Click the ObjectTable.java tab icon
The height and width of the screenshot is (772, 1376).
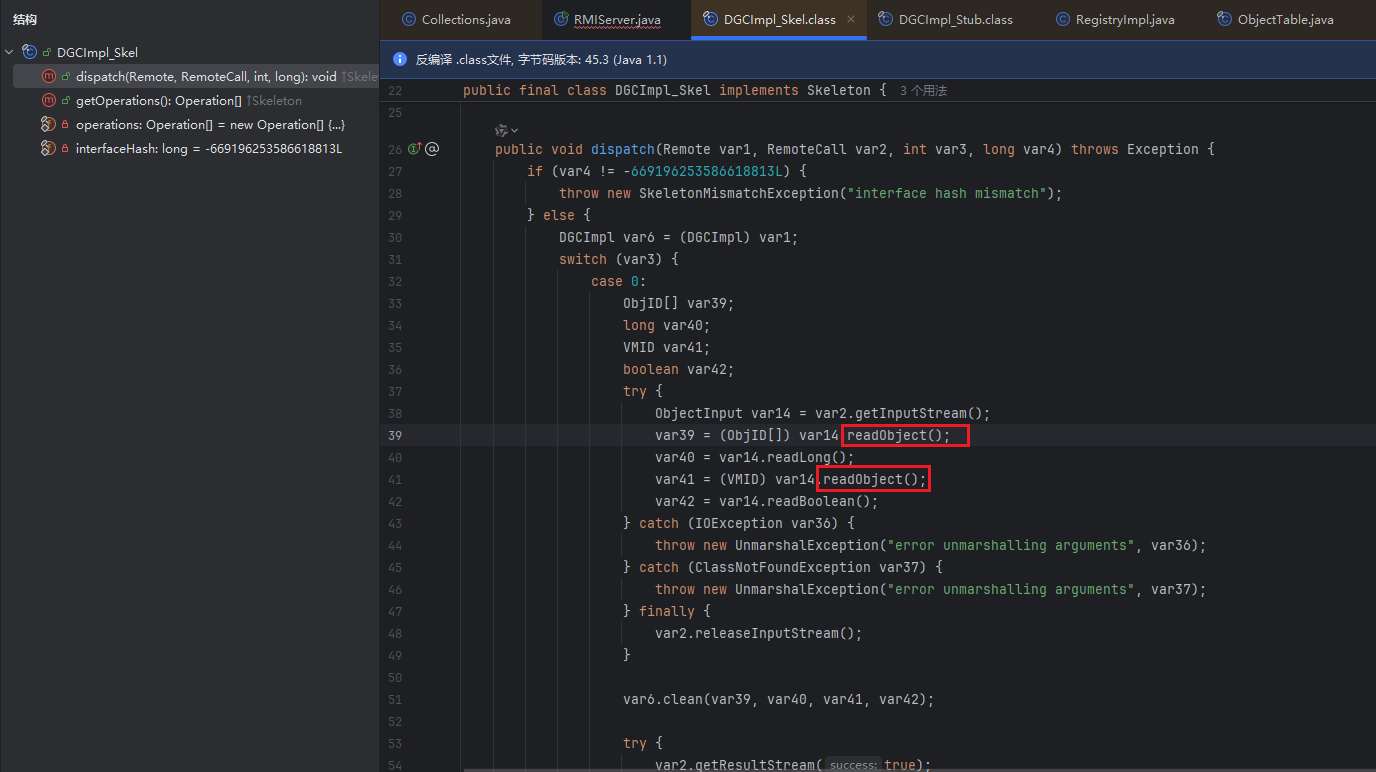pos(1224,20)
